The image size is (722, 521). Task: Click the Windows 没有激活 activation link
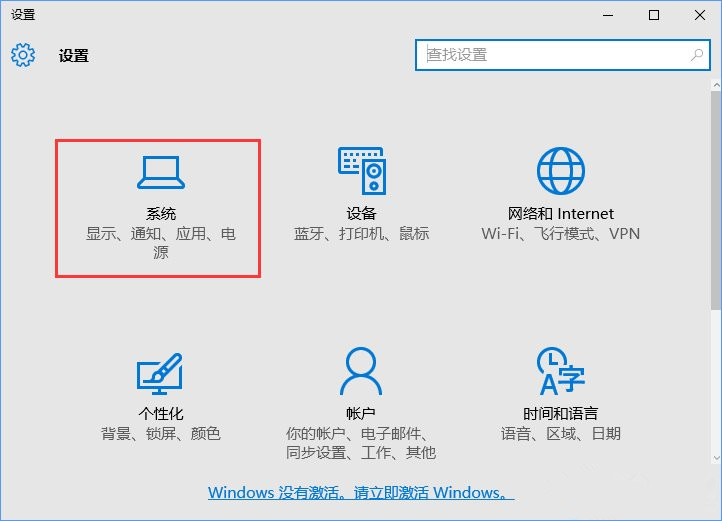tap(361, 492)
